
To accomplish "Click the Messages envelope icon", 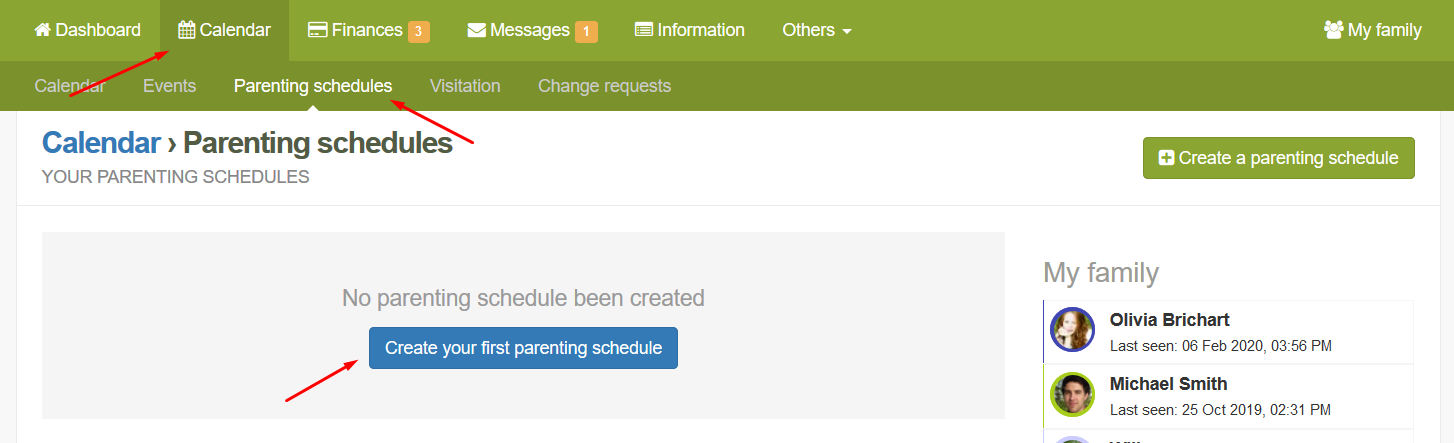I will [x=477, y=30].
